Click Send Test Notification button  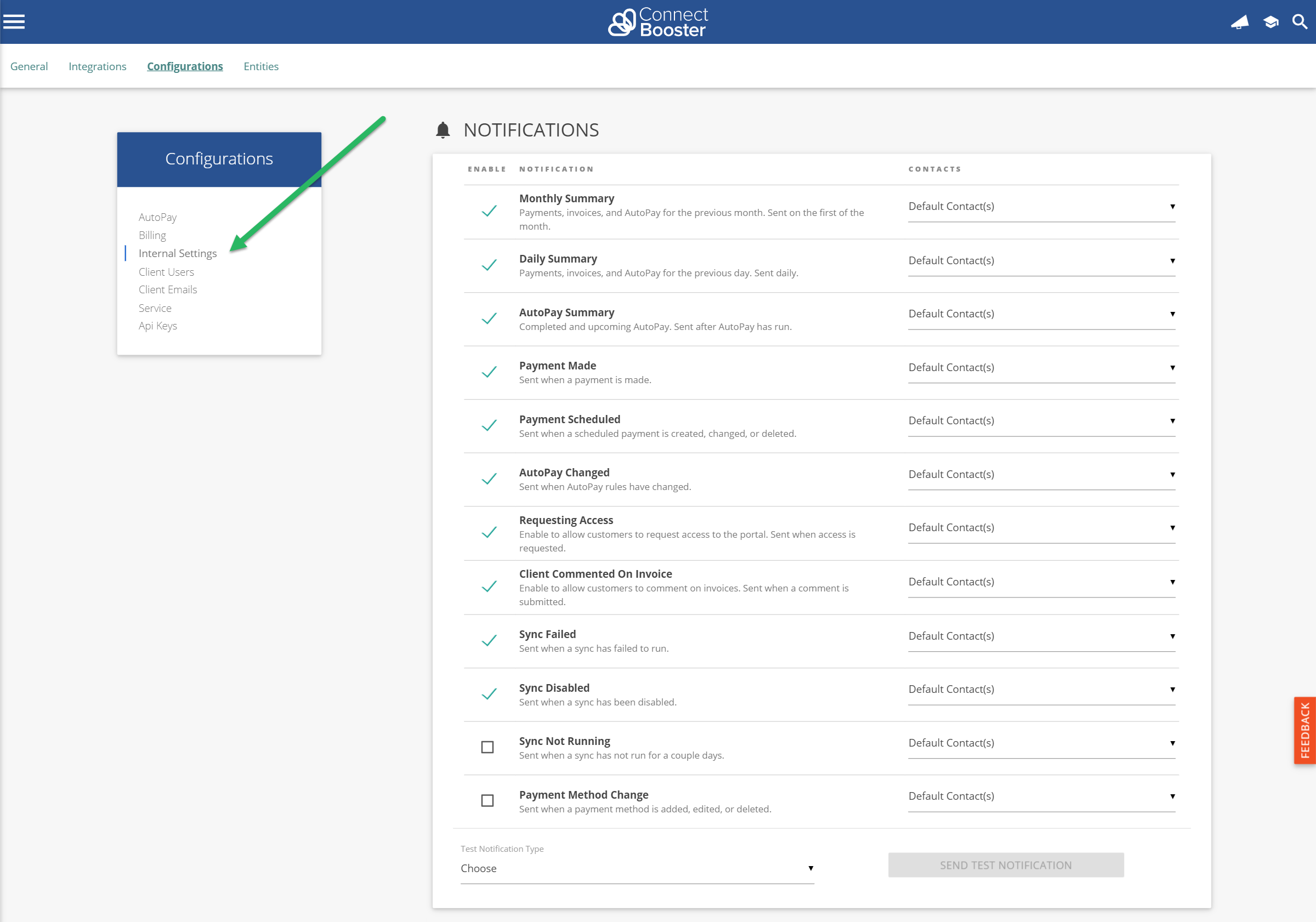coord(1005,866)
